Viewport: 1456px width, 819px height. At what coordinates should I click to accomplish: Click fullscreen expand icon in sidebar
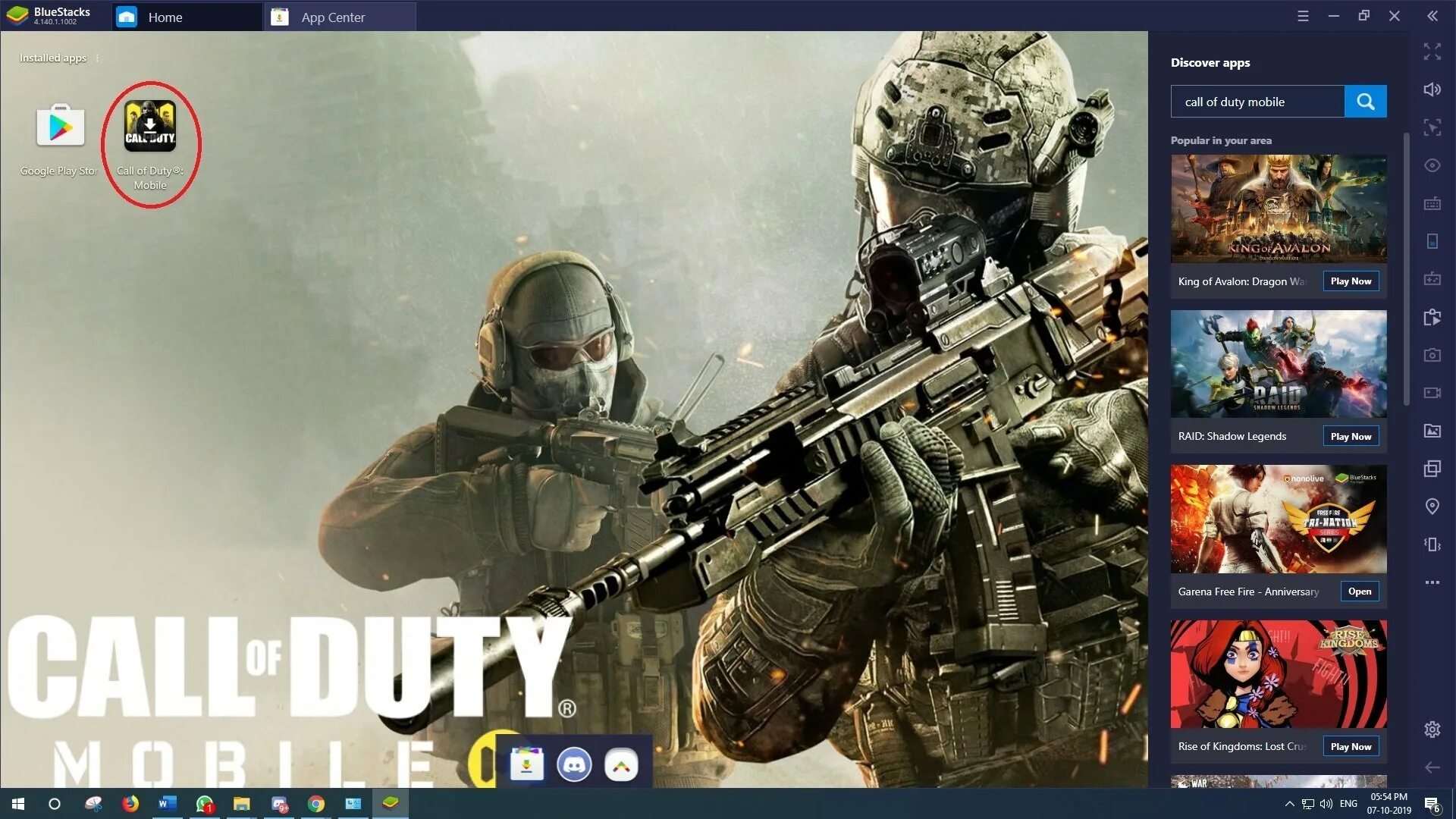coord(1432,52)
